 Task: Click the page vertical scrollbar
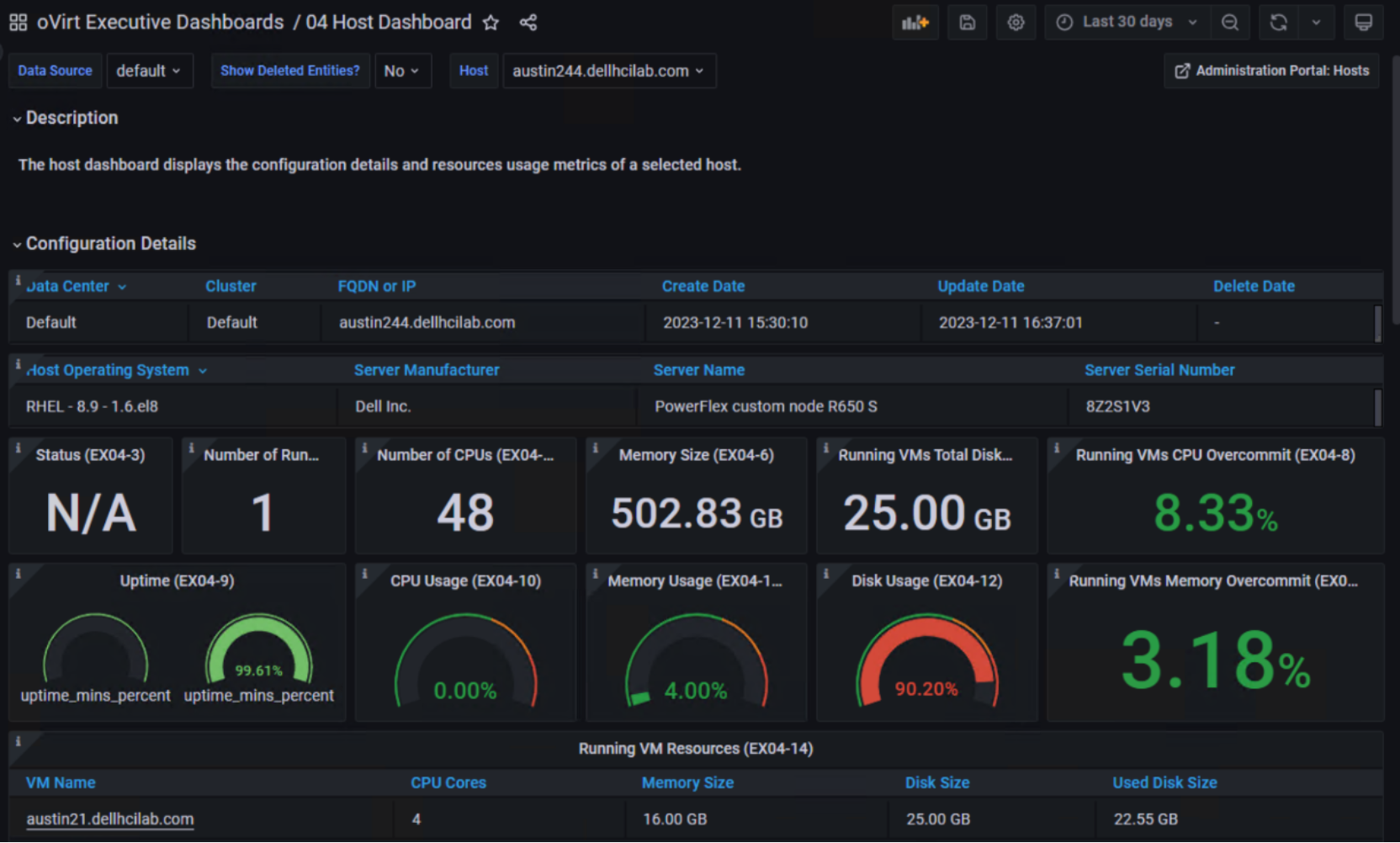1395,189
